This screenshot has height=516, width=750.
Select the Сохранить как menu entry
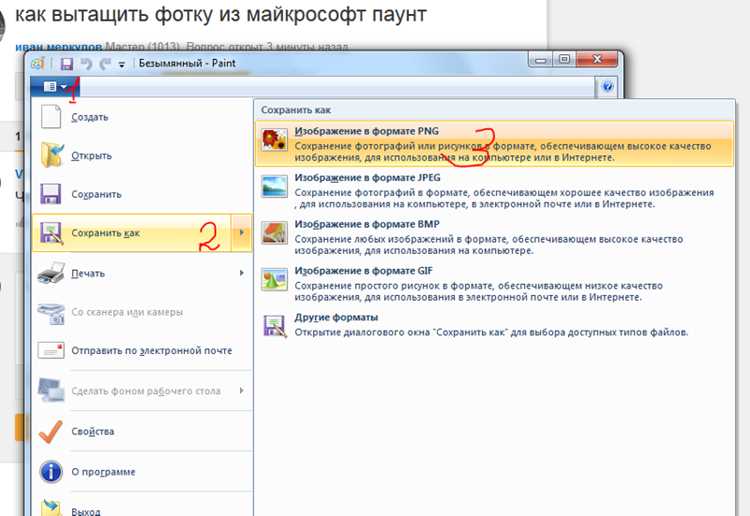coord(132,233)
